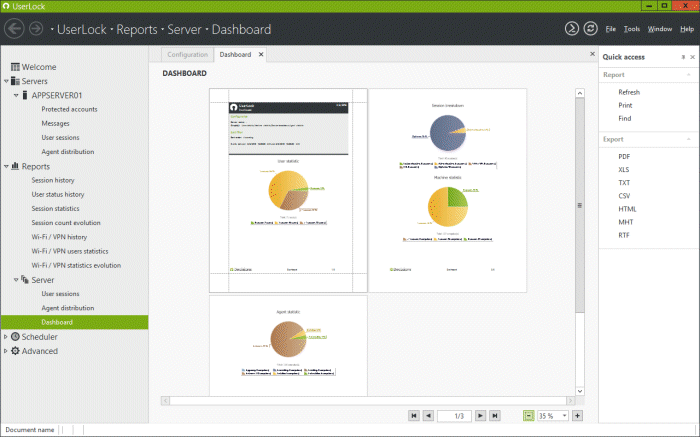Go to previous report page
The width and height of the screenshot is (700, 437).
click(428, 416)
